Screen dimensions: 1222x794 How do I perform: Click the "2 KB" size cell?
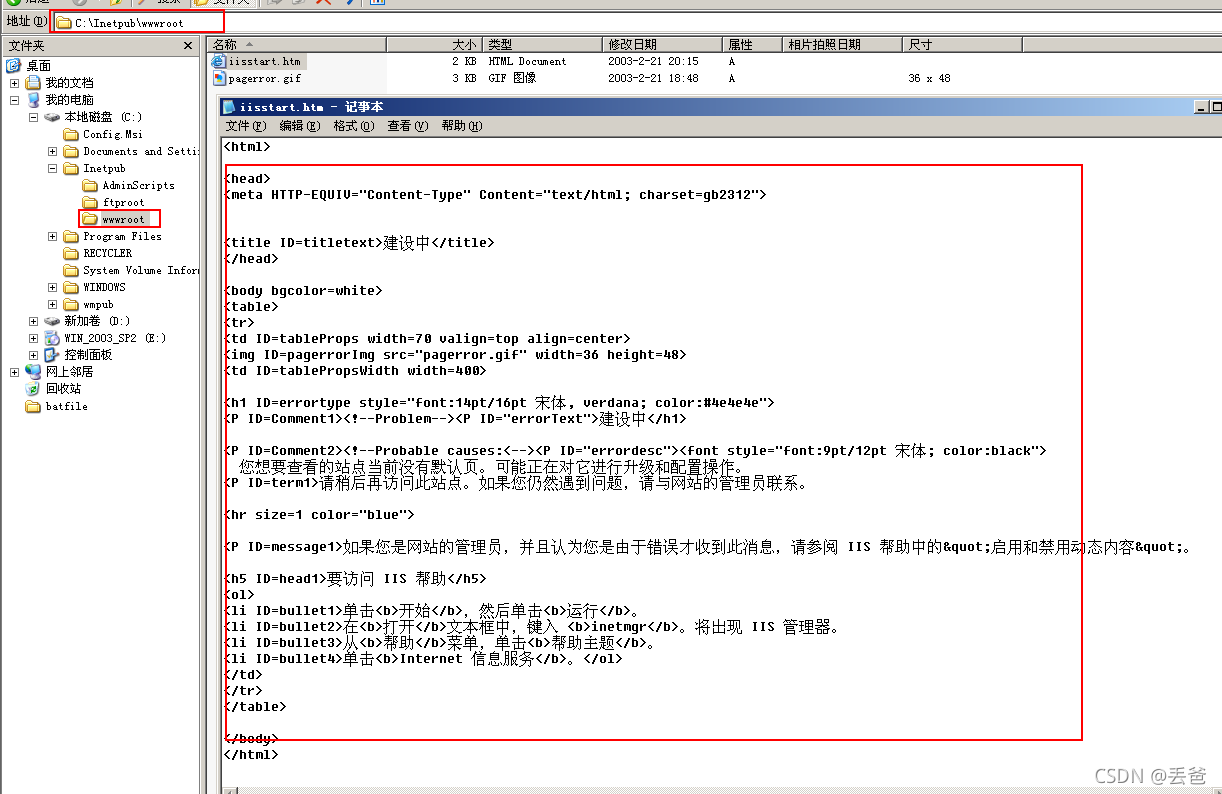pyautogui.click(x=464, y=61)
